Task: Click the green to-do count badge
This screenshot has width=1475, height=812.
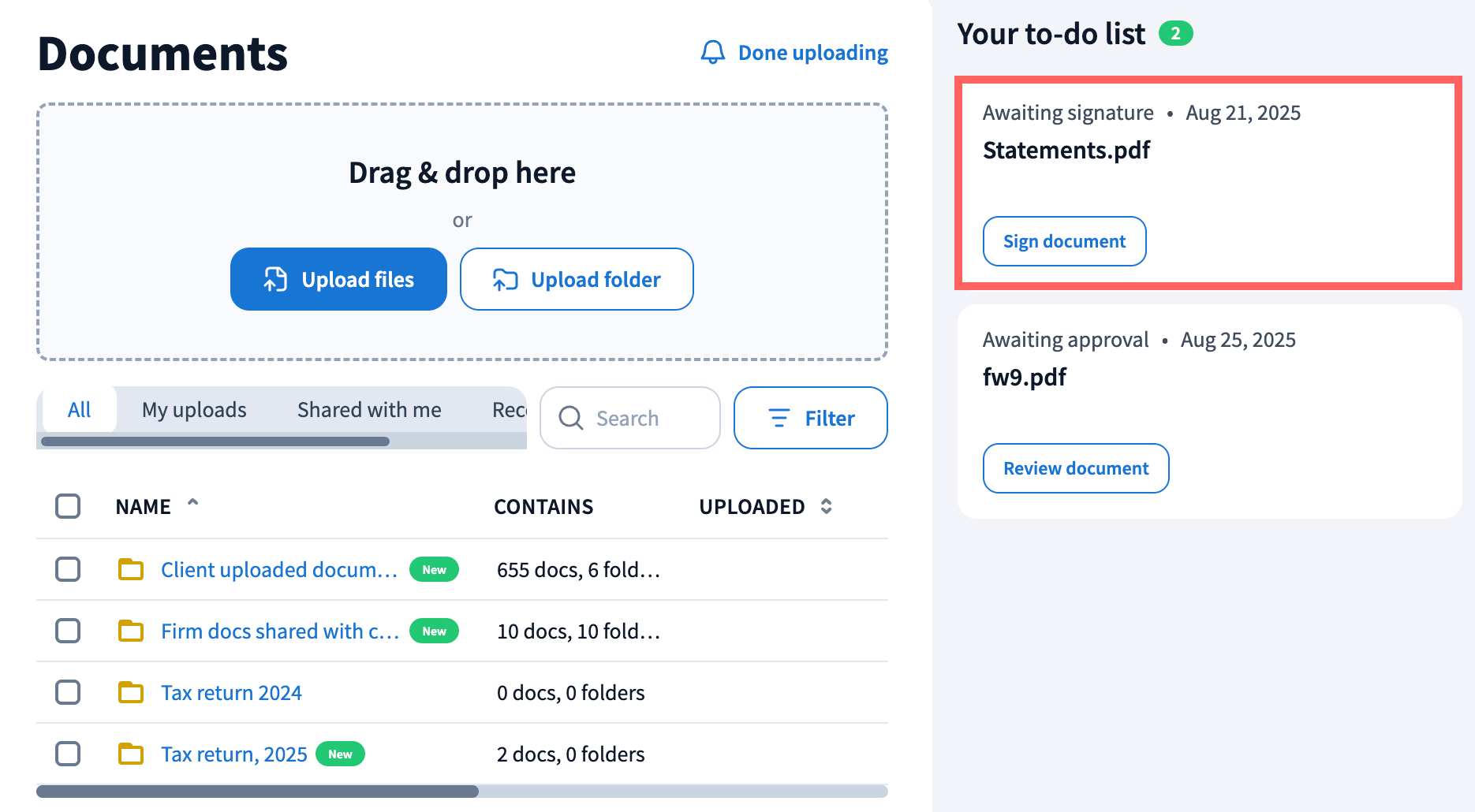Action: tap(1175, 34)
